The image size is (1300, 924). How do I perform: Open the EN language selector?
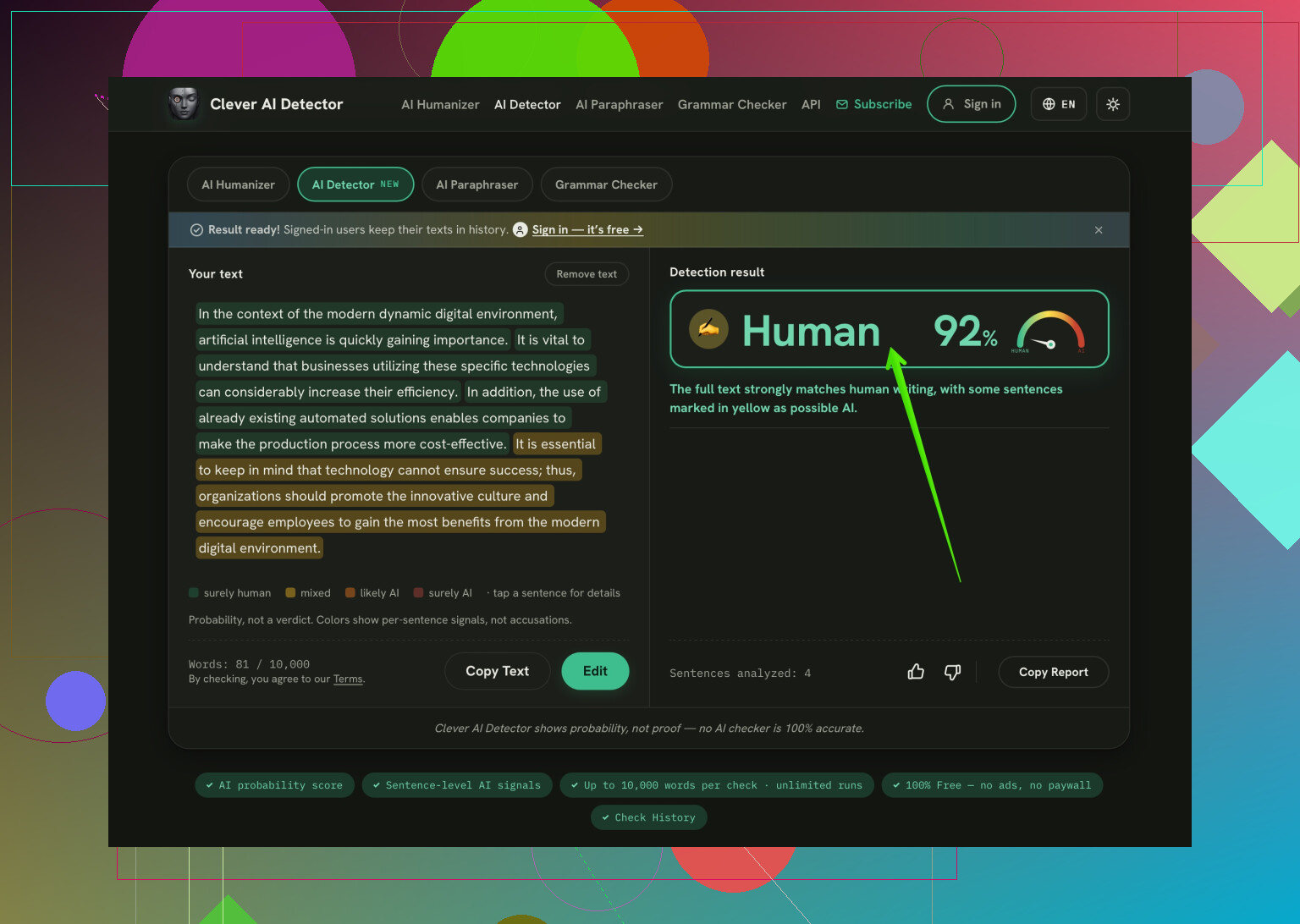pos(1059,104)
